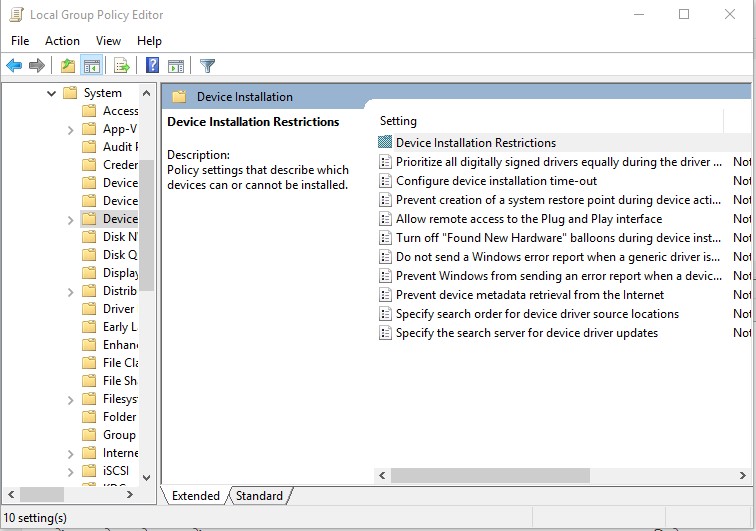Open the Help menu
Image resolution: width=756 pixels, height=531 pixels.
pos(149,41)
